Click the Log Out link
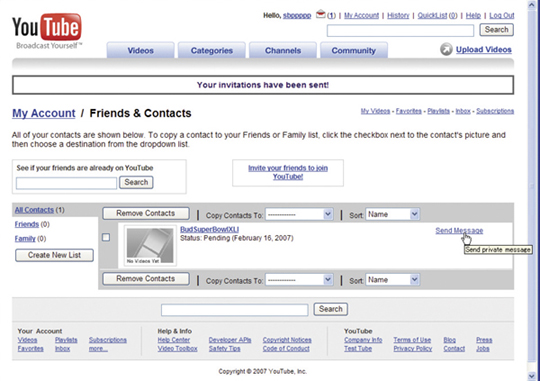The width and height of the screenshot is (540, 381). pyautogui.click(x=502, y=16)
